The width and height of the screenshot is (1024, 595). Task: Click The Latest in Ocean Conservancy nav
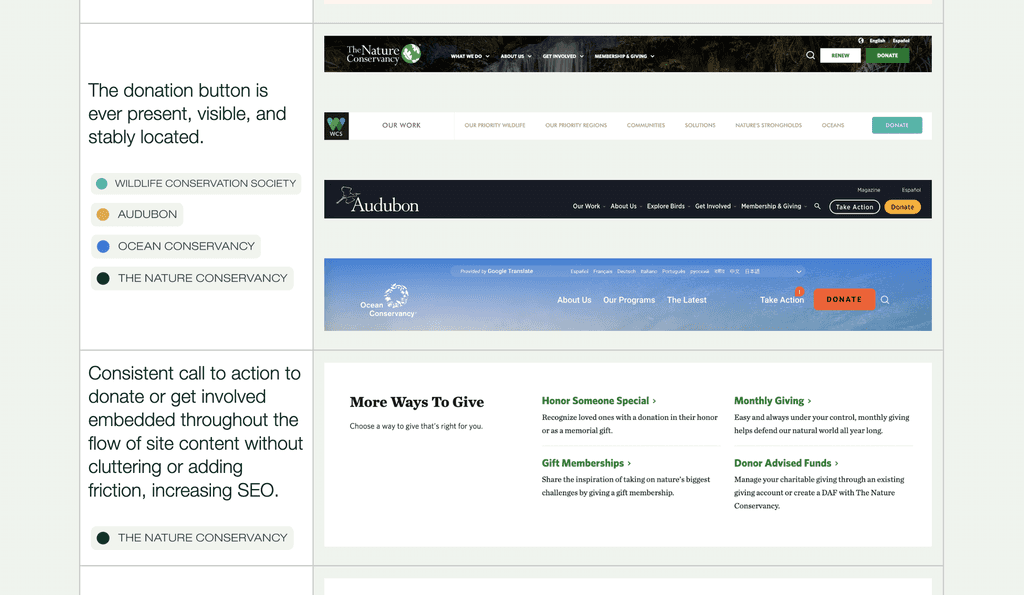[x=686, y=300]
